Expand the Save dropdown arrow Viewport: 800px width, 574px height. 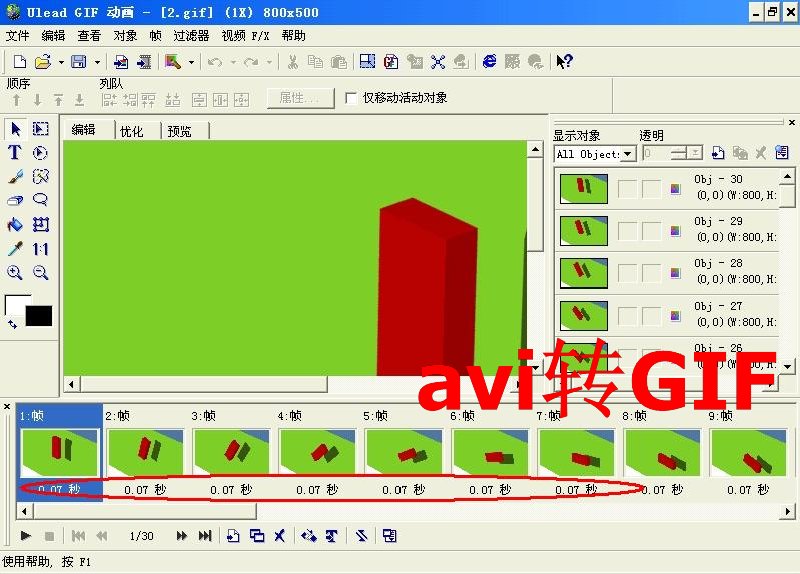pyautogui.click(x=97, y=63)
